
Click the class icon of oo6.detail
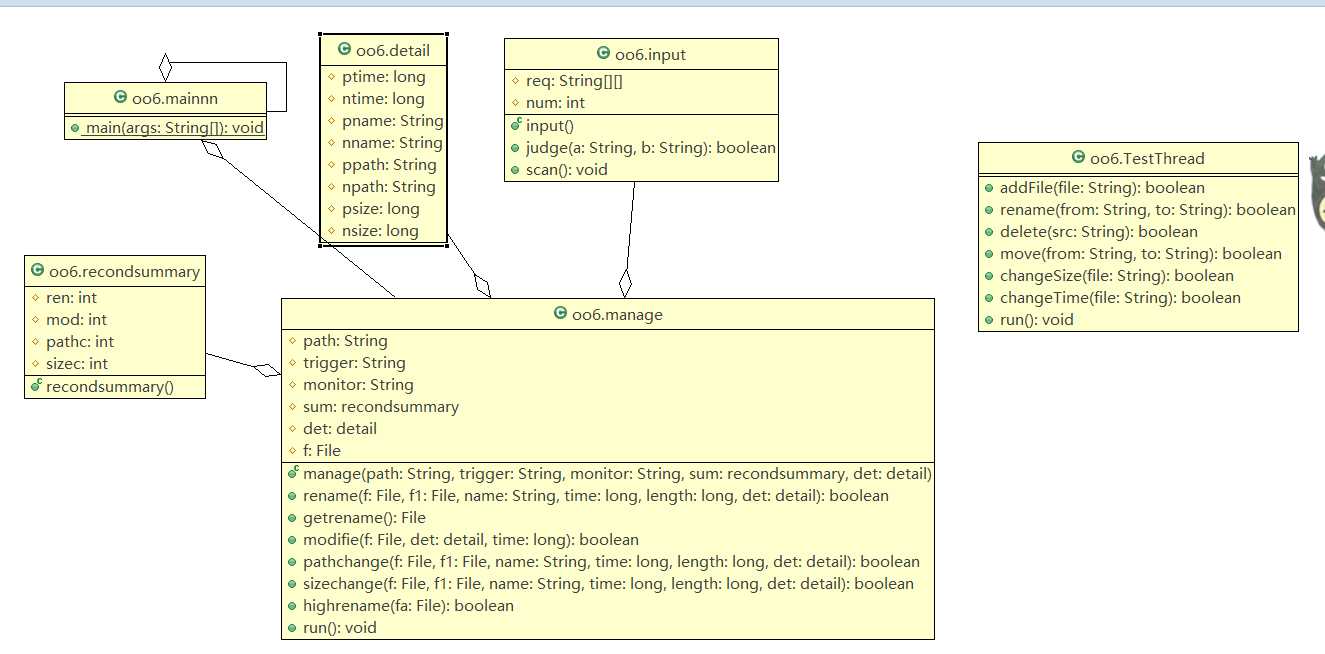(345, 49)
